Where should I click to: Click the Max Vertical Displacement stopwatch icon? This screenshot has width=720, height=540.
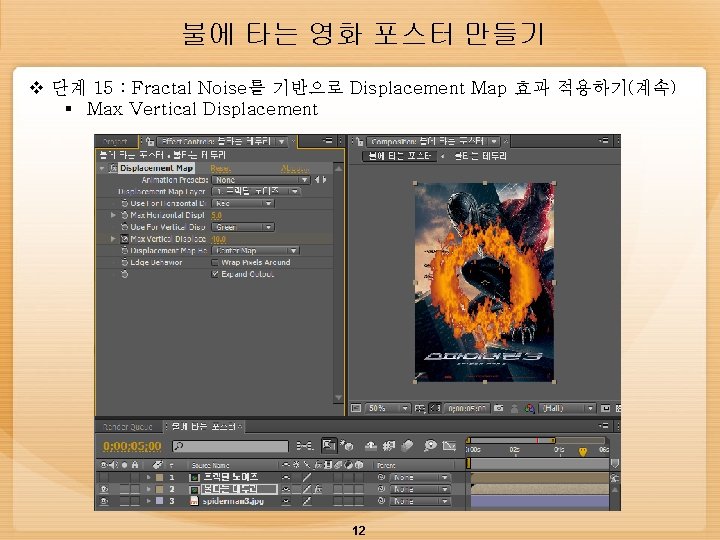point(124,239)
